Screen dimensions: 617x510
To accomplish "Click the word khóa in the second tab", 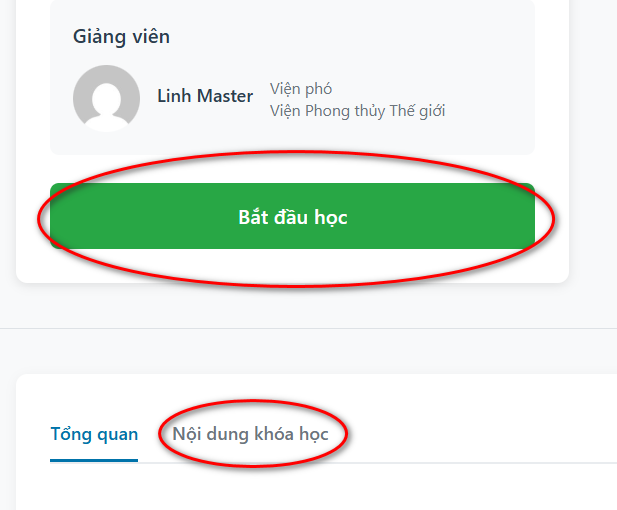I will (x=274, y=434).
